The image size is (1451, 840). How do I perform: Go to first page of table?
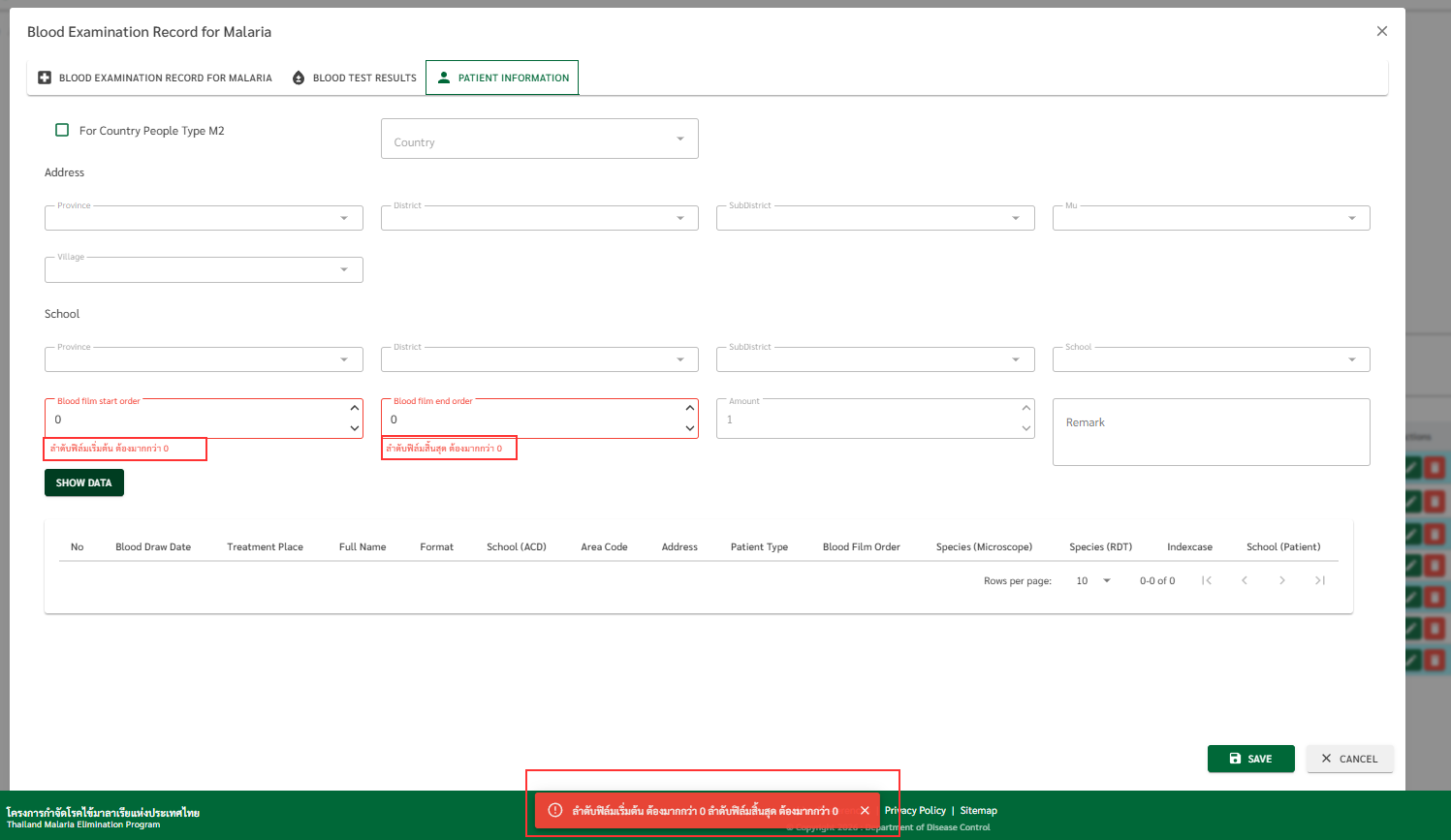[1207, 580]
